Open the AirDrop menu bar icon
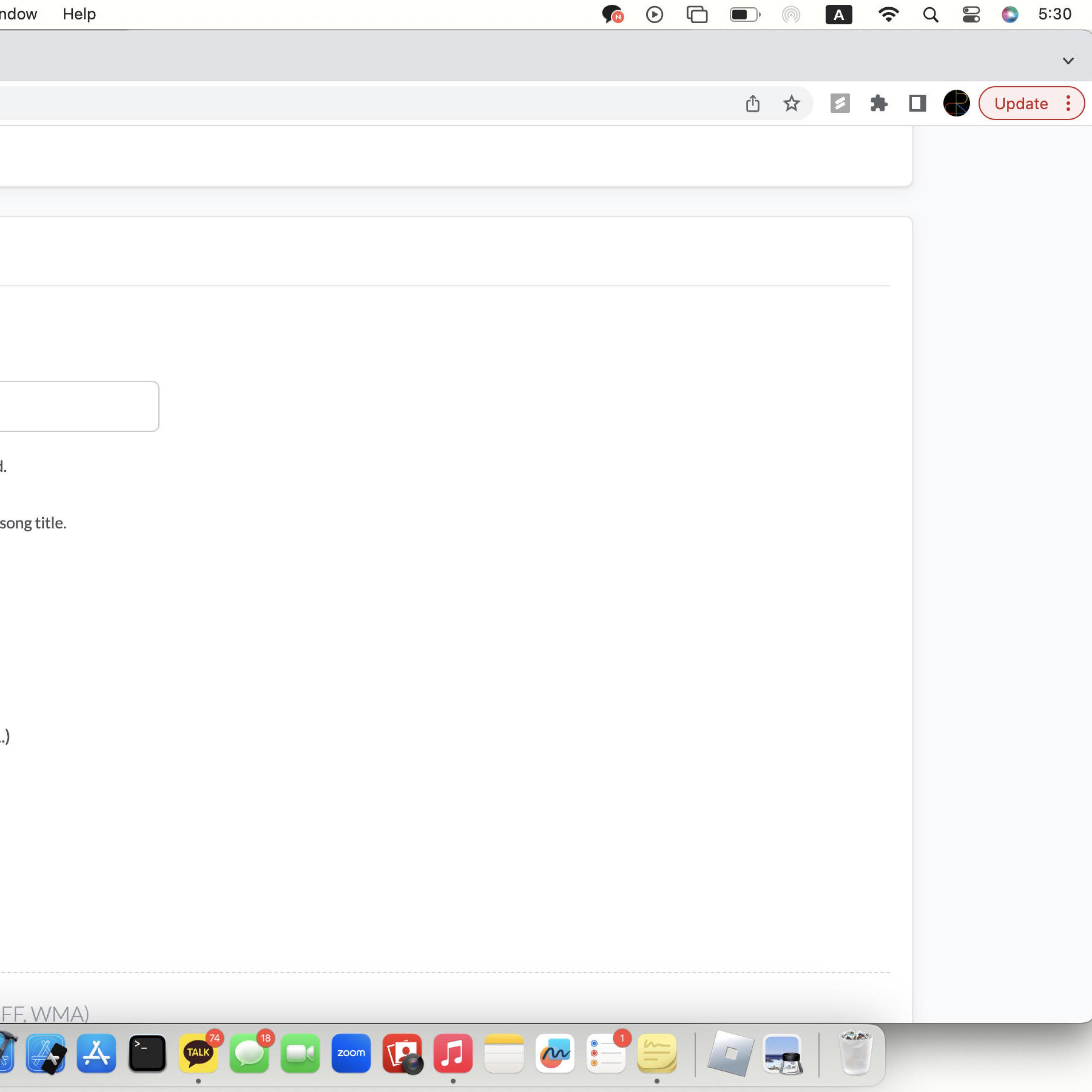 pyautogui.click(x=791, y=14)
